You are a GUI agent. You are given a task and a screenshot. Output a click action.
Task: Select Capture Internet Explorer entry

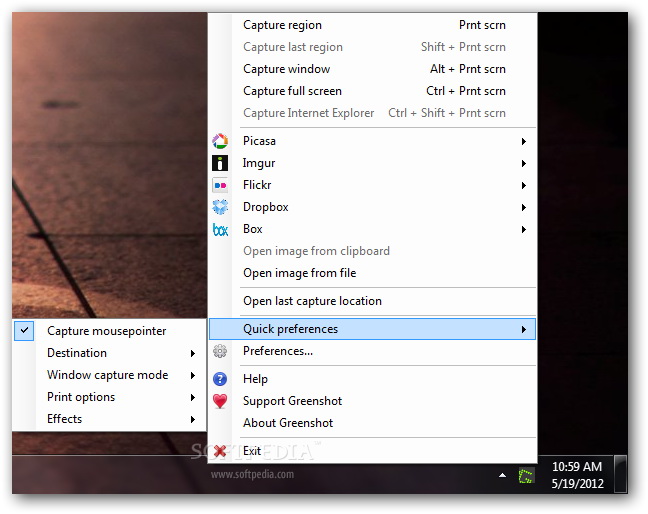[x=372, y=113]
